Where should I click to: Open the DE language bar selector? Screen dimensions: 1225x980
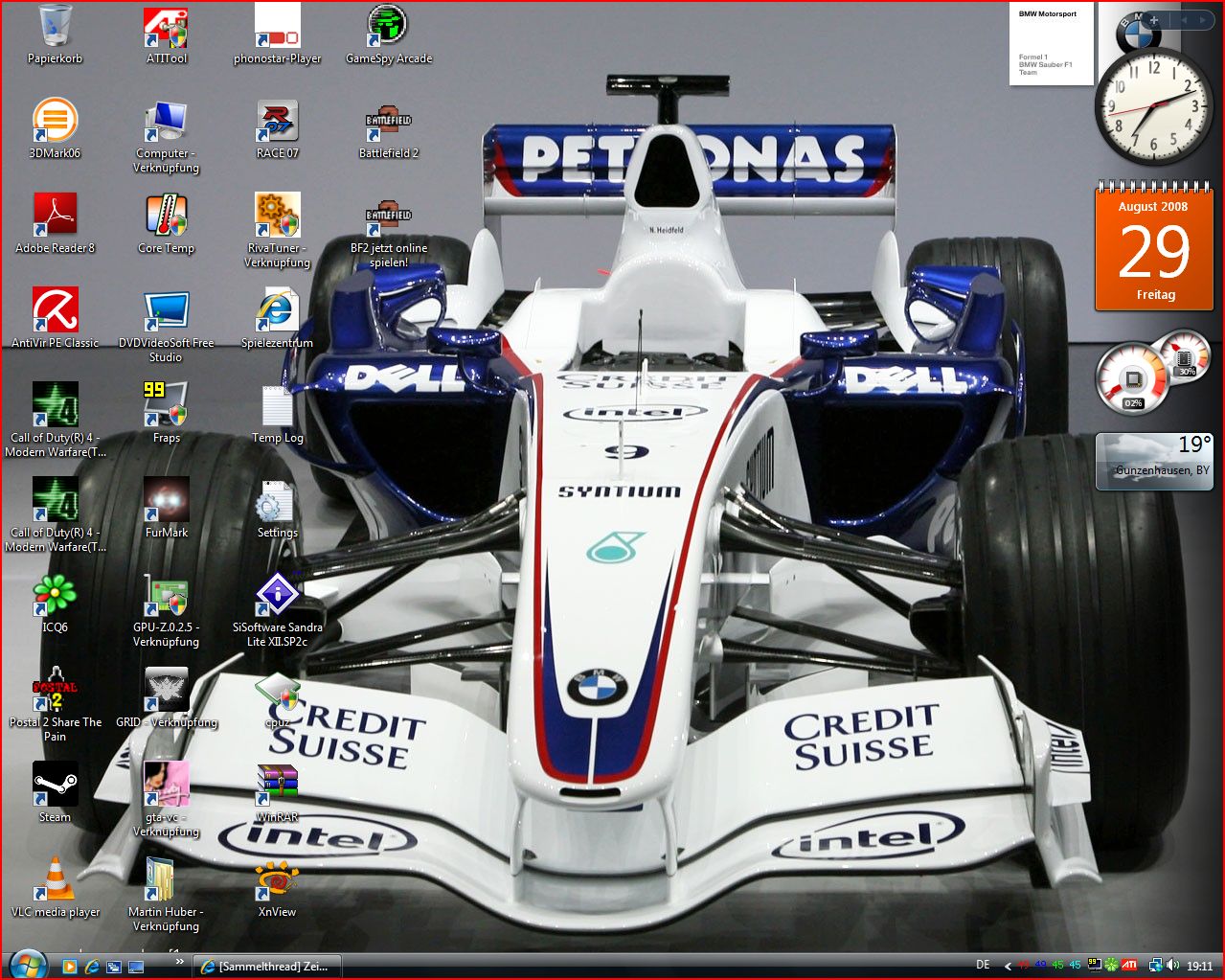[983, 966]
